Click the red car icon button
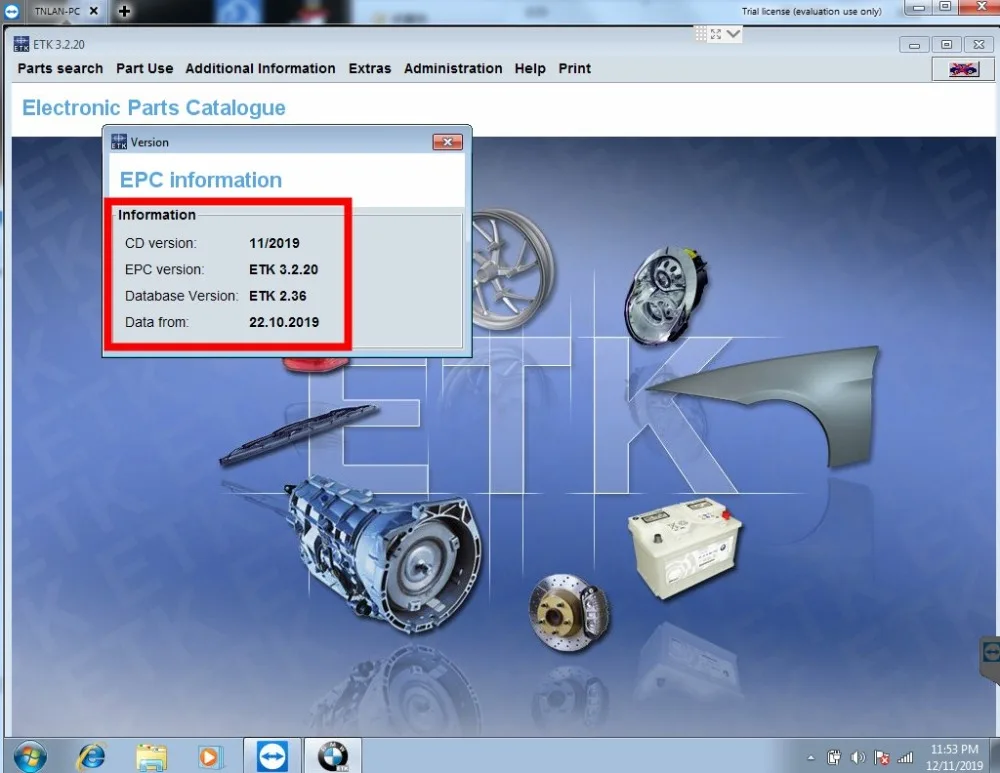Image resolution: width=1000 pixels, height=773 pixels. [963, 69]
